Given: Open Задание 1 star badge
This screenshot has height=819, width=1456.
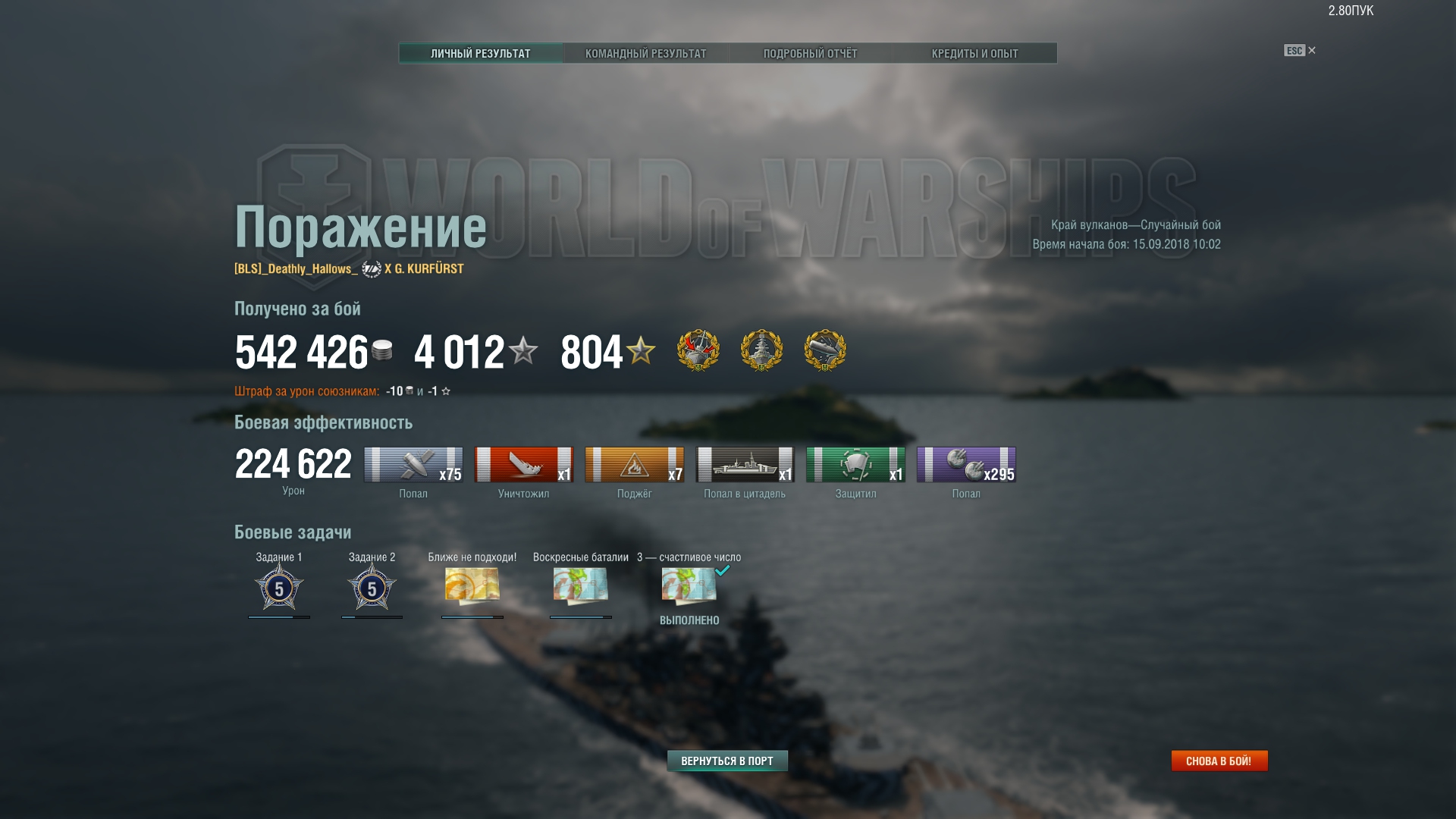Looking at the screenshot, I should coord(279,587).
